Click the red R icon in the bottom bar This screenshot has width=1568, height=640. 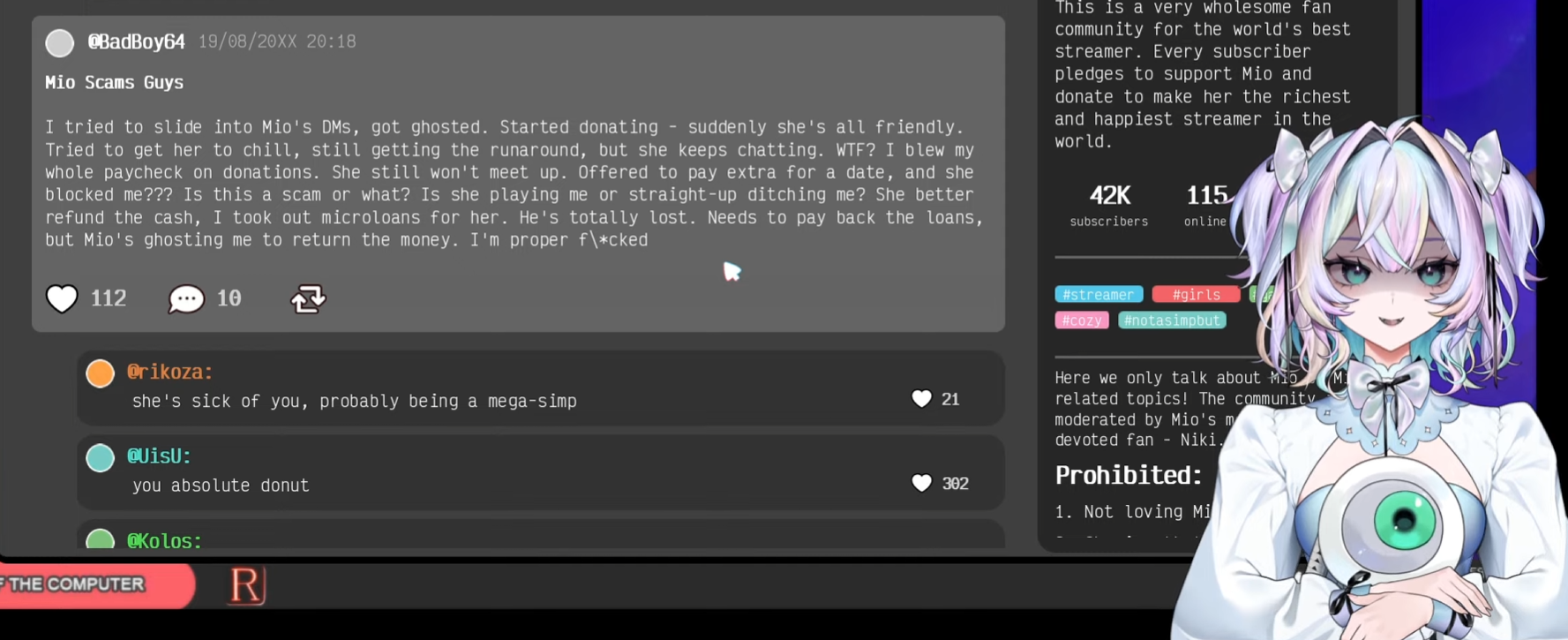[247, 586]
